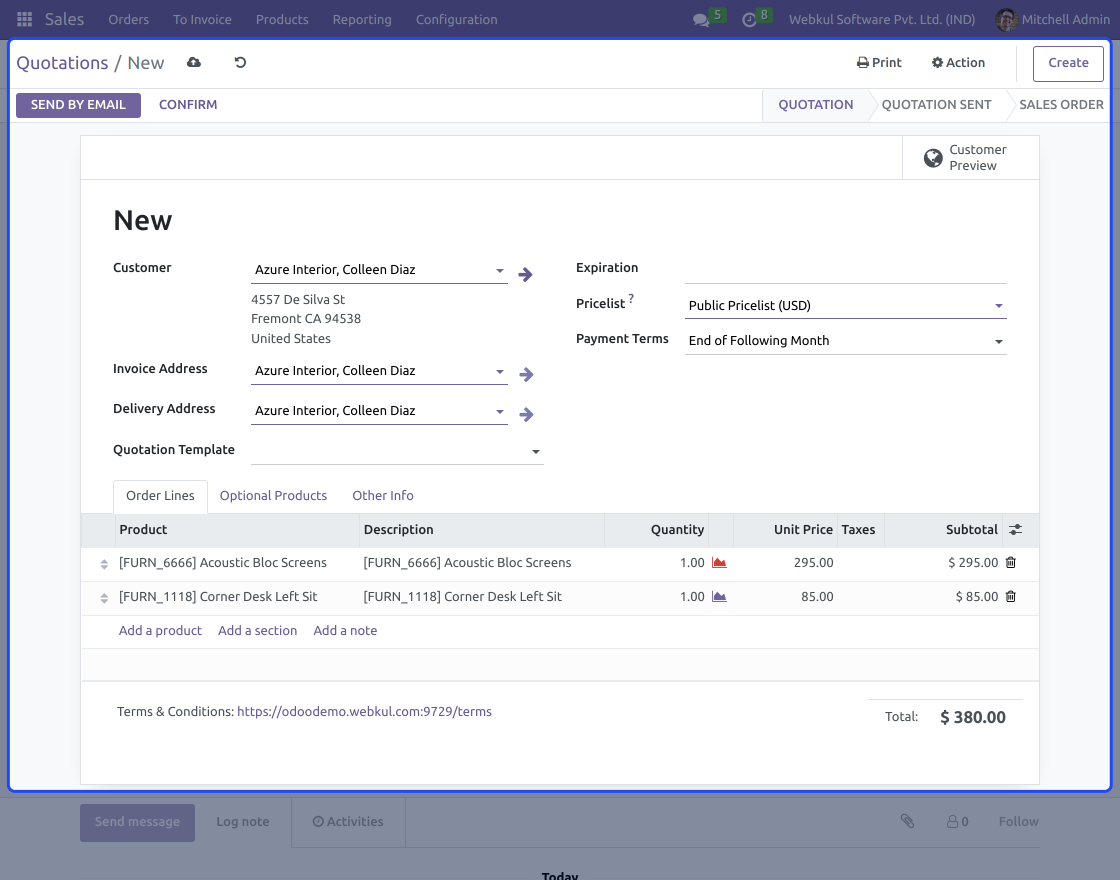Click the attachment paperclip icon
Viewport: 1120px width, 880px height.
[907, 821]
